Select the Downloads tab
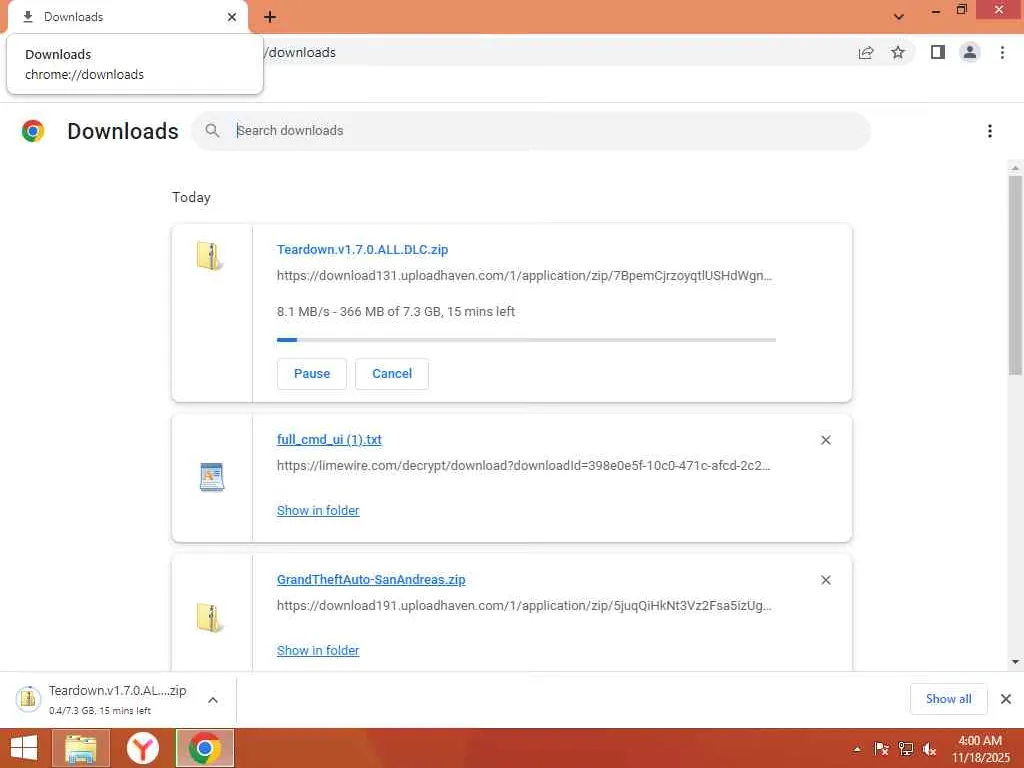The height and width of the screenshot is (768, 1024). click(127, 17)
